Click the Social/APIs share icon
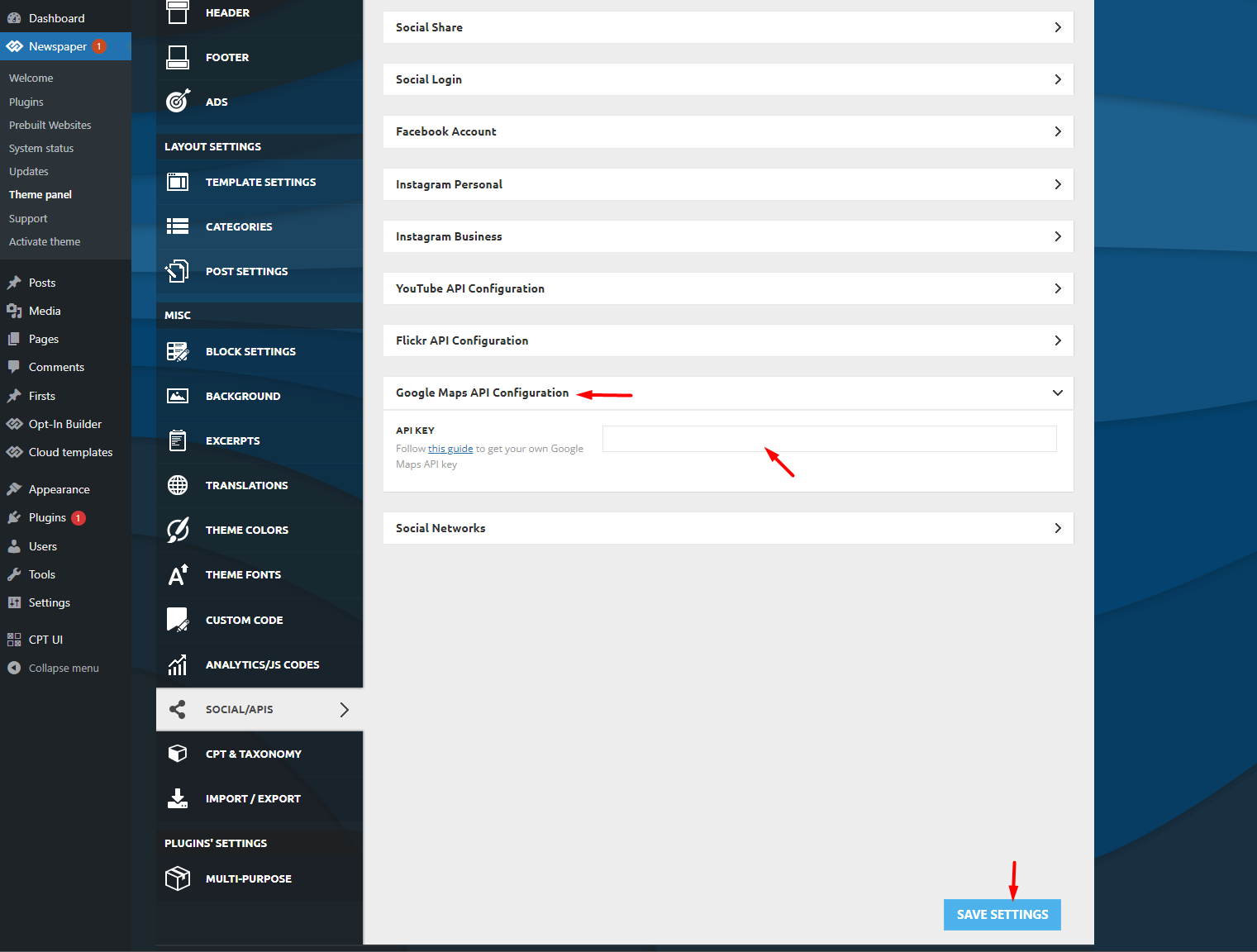Image resolution: width=1257 pixels, height=952 pixels. (178, 709)
